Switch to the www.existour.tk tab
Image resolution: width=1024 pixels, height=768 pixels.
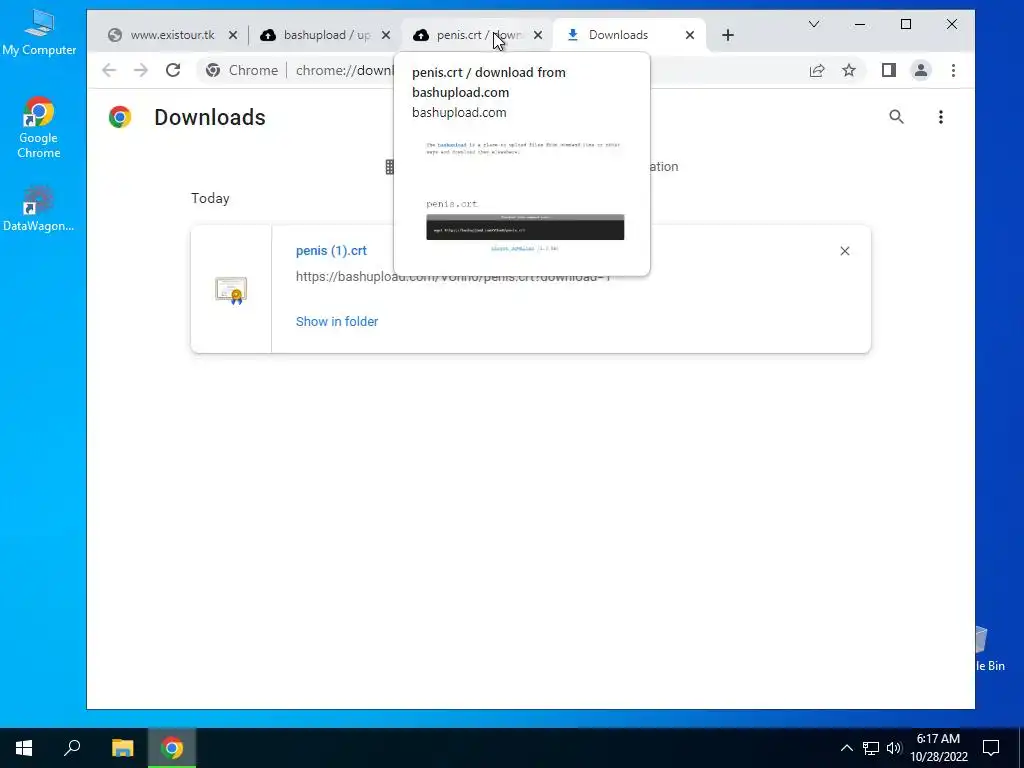tap(171, 35)
